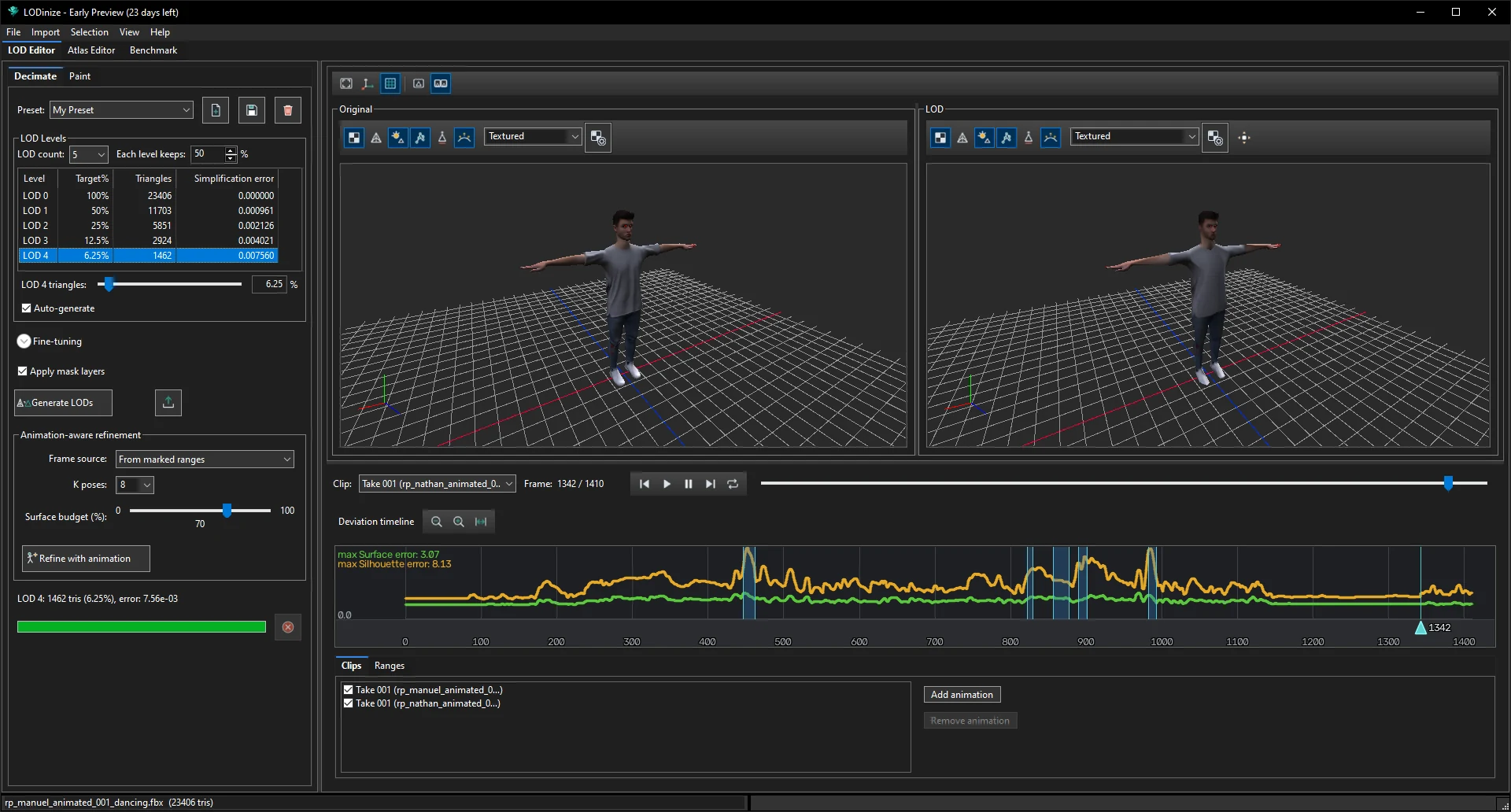Open the K poses dropdown
Screen dimensions: 1511x812
click(135, 485)
